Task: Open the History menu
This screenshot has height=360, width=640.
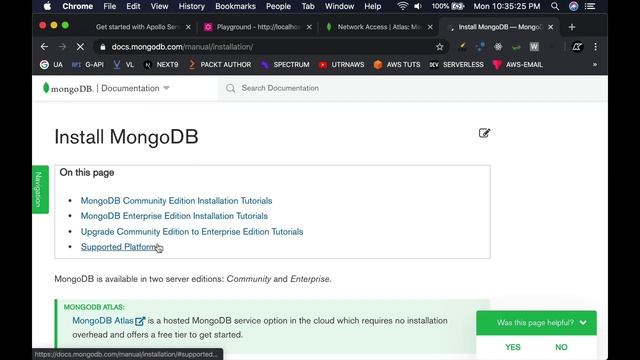Action: (191, 6)
